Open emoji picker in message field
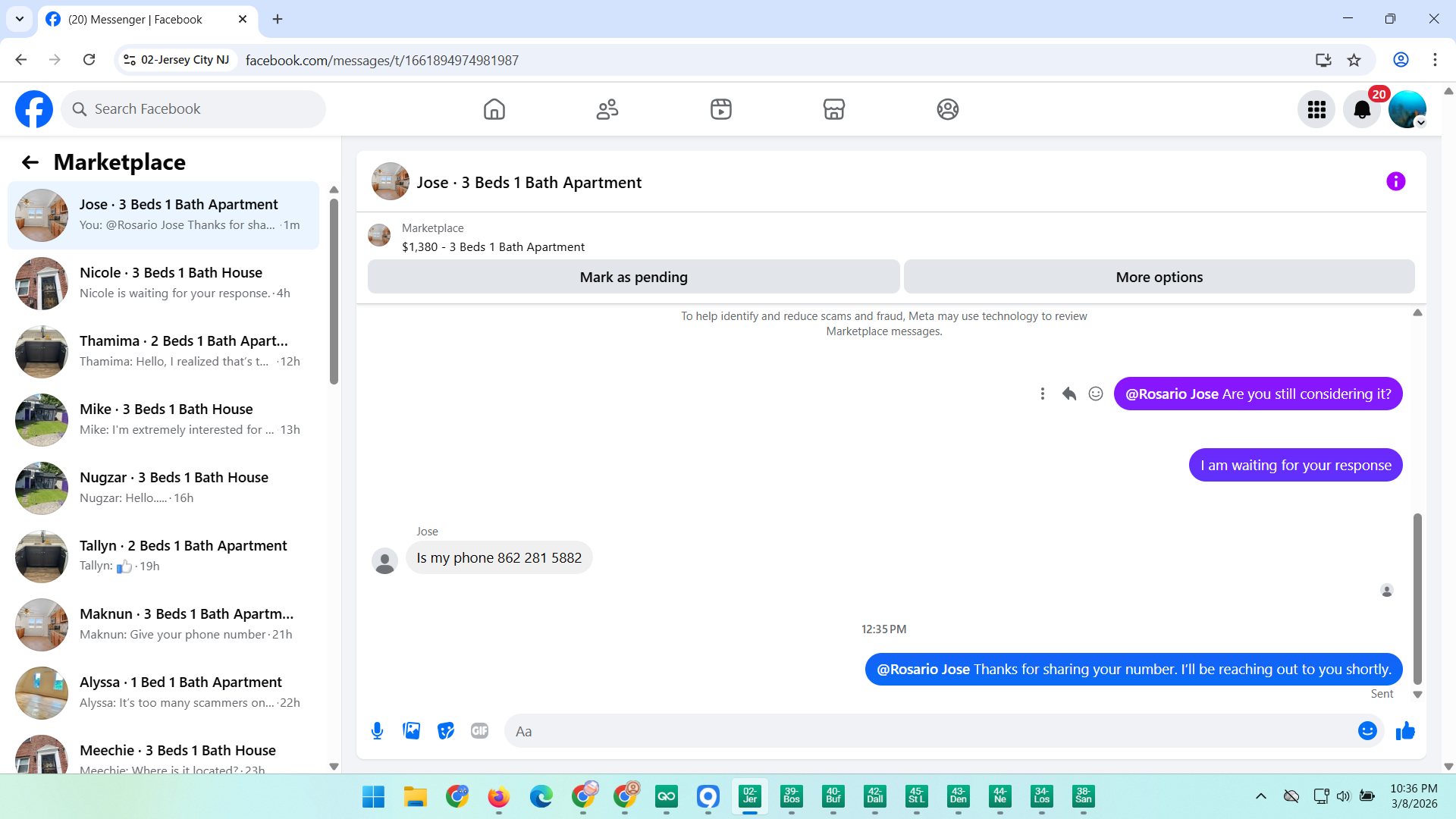 pos(1367,731)
